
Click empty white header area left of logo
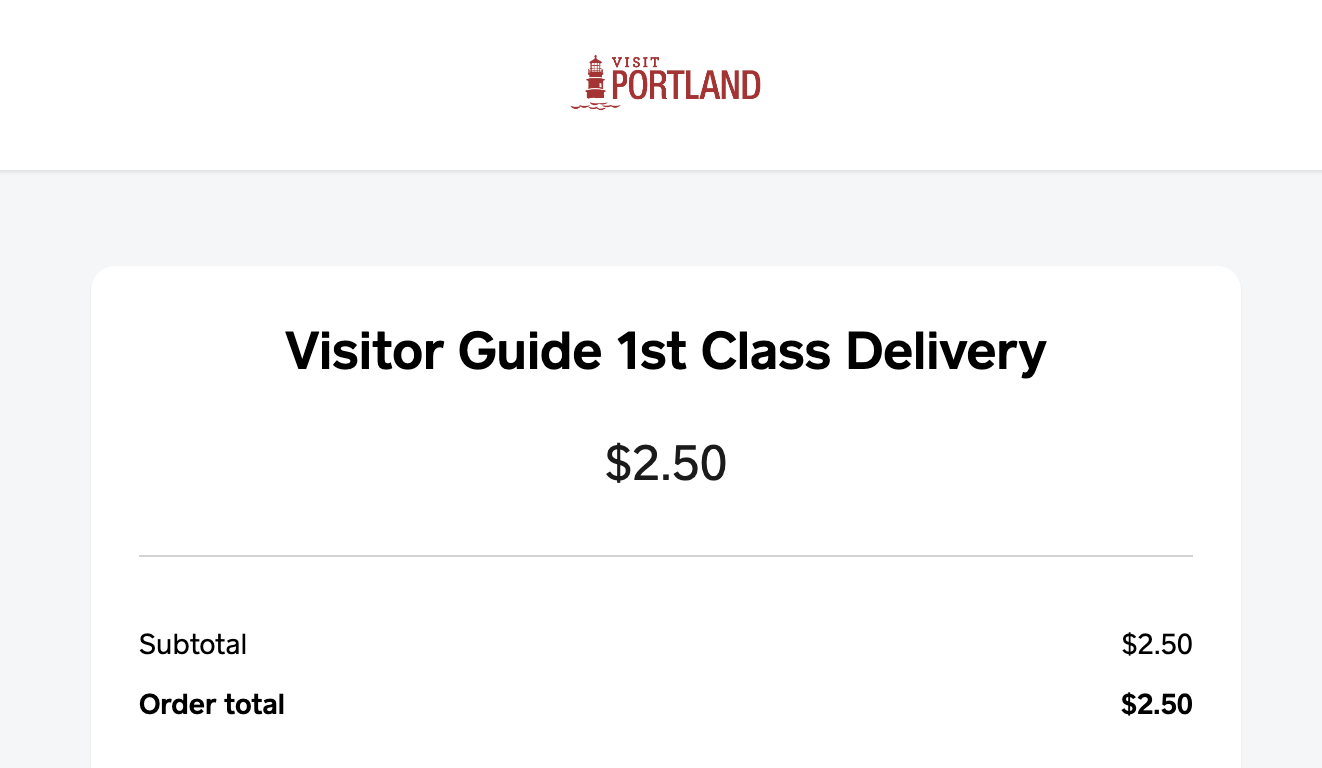coord(280,85)
